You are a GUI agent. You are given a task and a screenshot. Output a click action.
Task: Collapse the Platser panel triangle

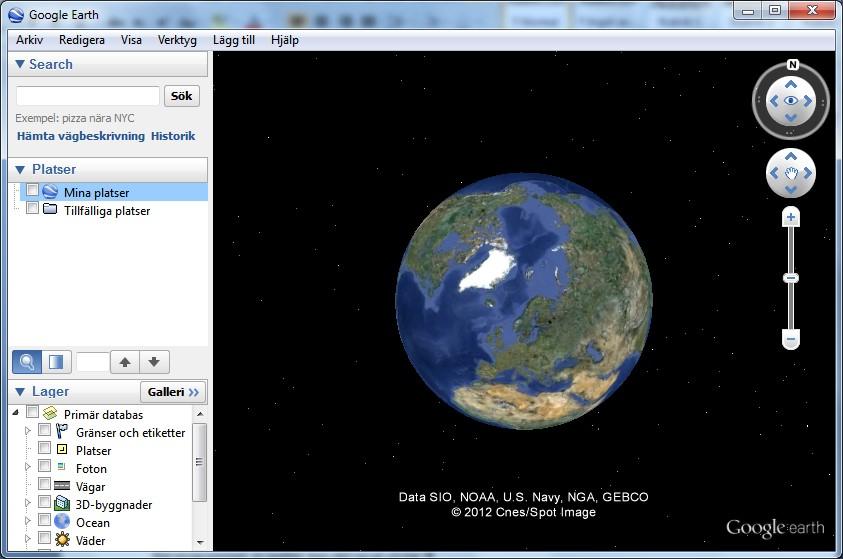(x=20, y=169)
